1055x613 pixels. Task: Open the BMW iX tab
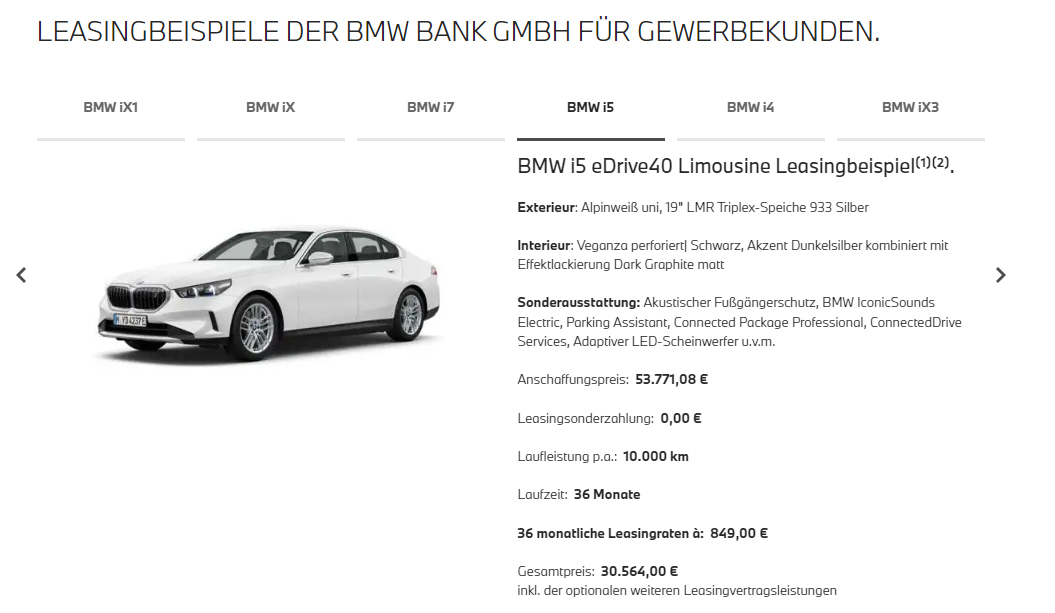click(x=270, y=108)
